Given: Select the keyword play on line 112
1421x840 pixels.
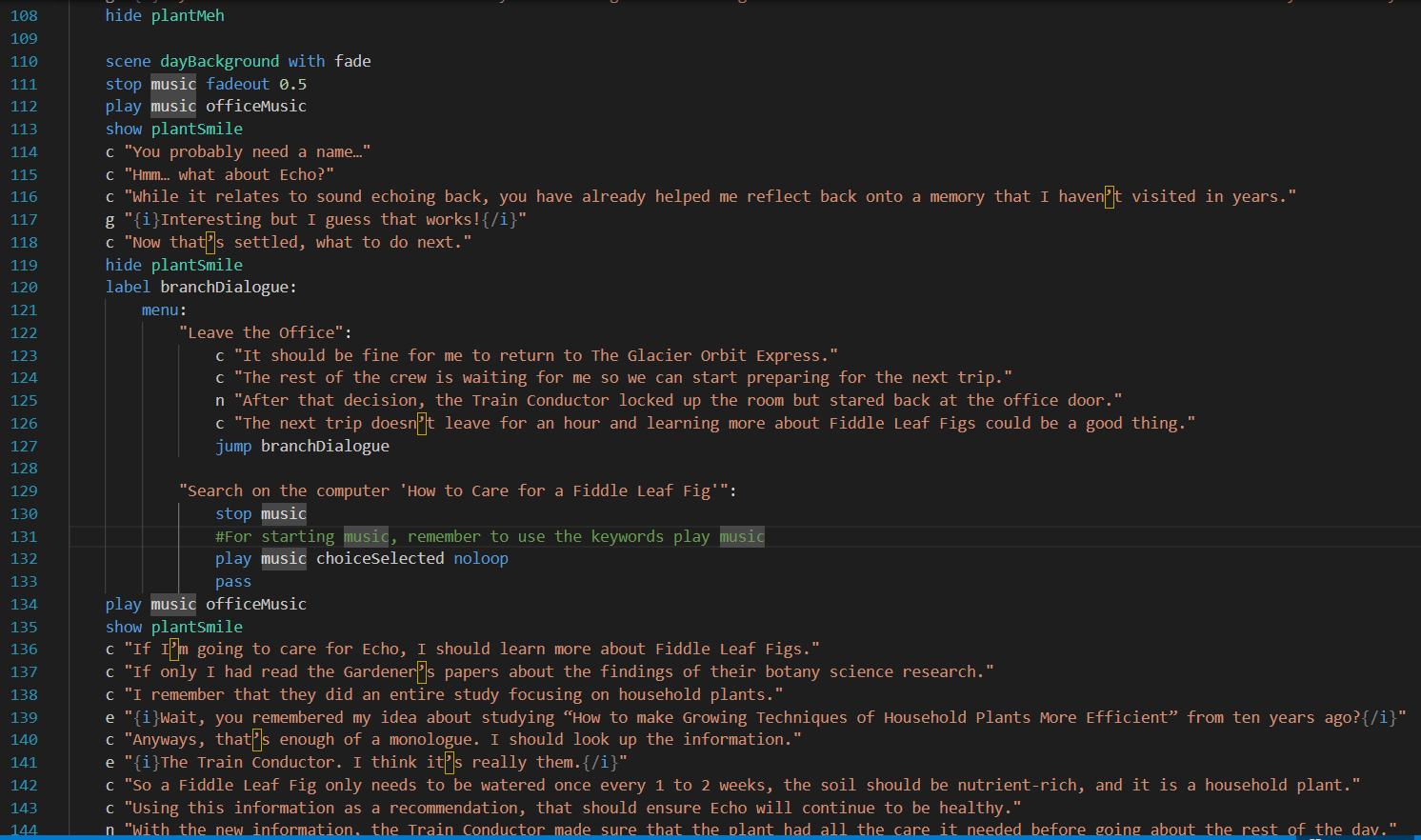Looking at the screenshot, I should coord(123,106).
